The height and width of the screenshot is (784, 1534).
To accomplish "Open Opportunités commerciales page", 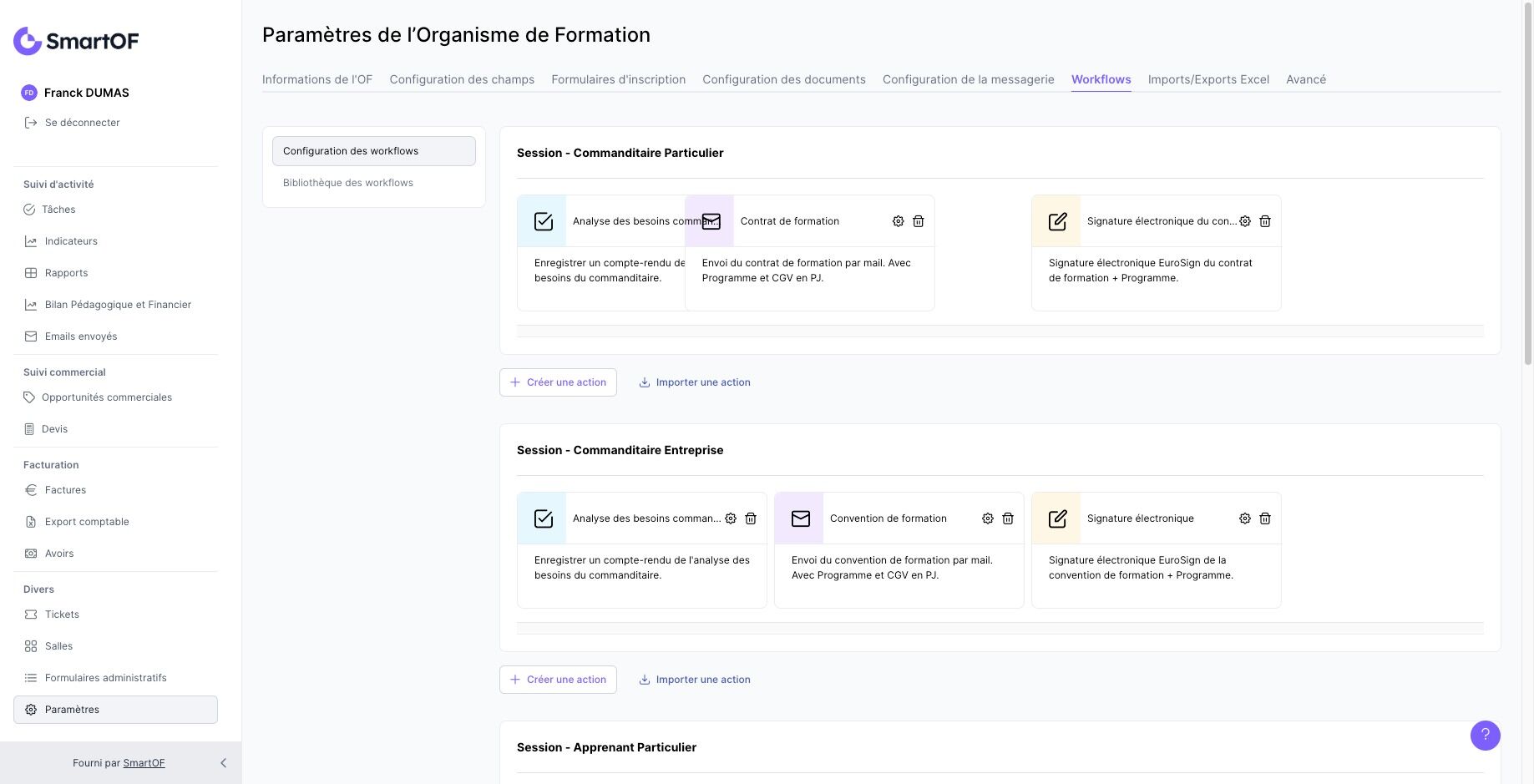I will pos(106,397).
